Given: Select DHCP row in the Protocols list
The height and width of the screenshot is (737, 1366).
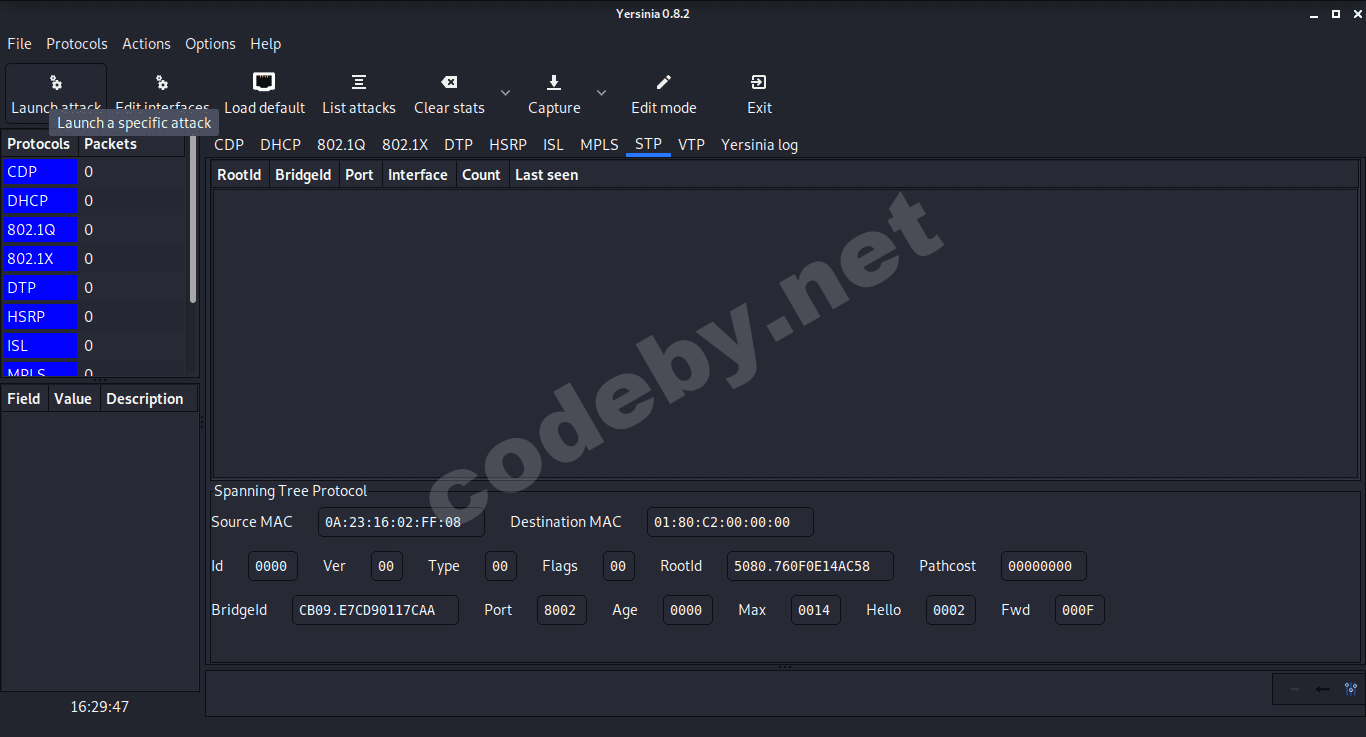Looking at the screenshot, I should pos(94,201).
